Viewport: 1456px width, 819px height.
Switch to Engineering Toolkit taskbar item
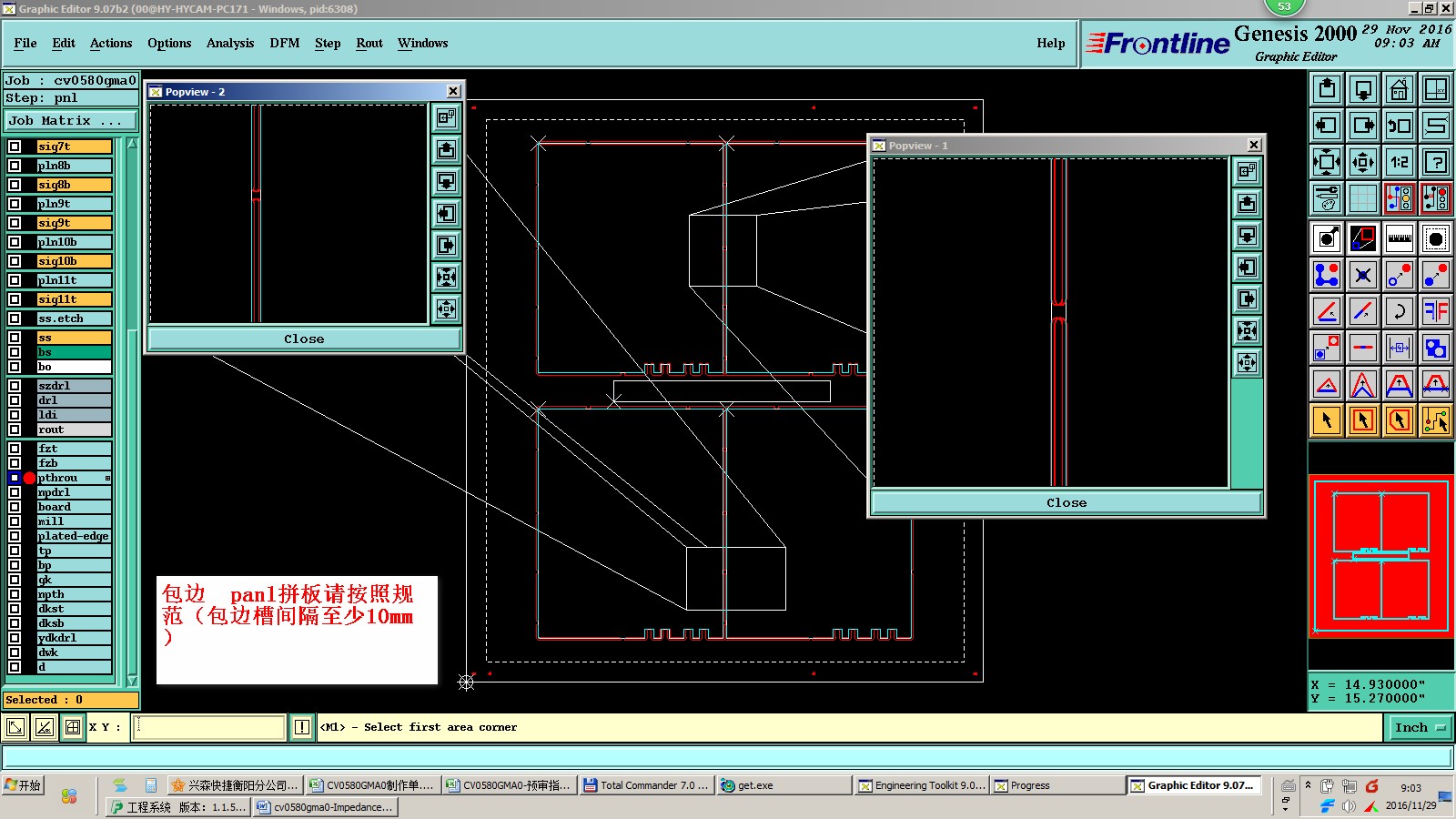(x=922, y=785)
